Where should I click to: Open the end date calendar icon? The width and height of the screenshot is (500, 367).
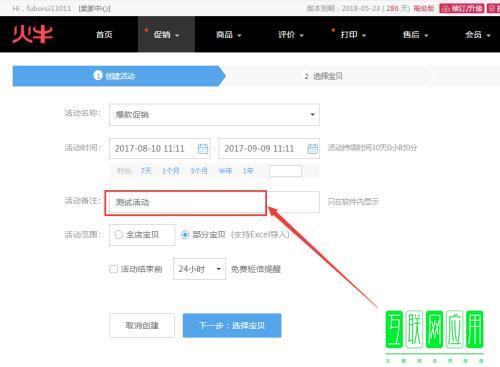click(312, 148)
